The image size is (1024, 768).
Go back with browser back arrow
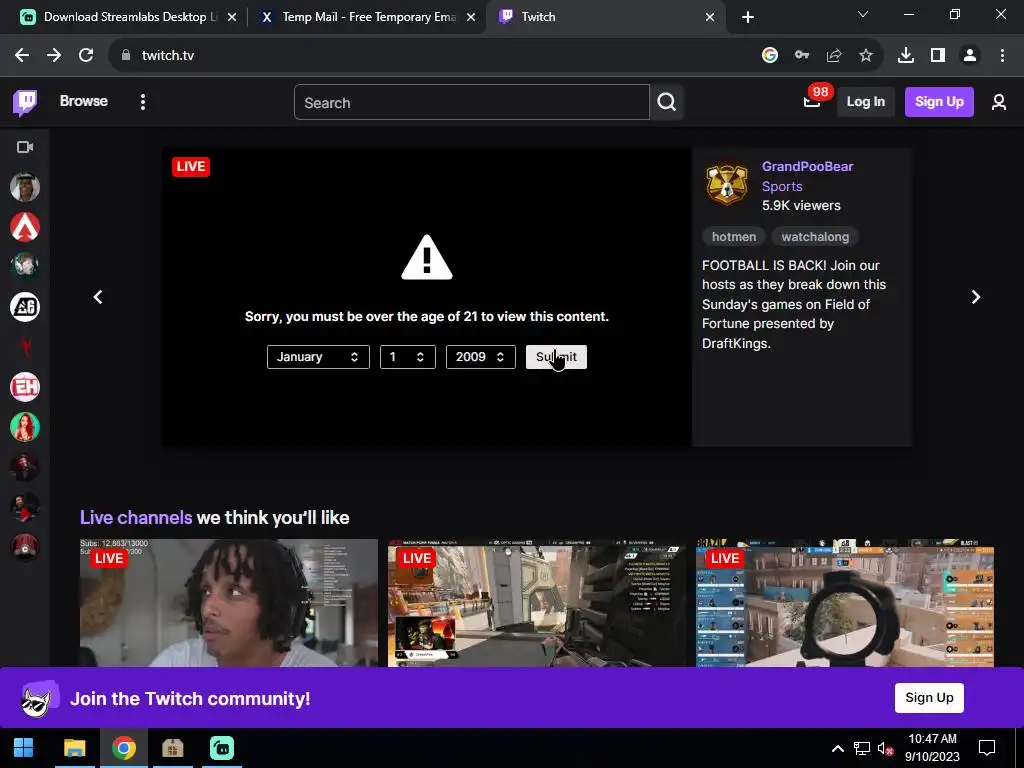point(22,56)
